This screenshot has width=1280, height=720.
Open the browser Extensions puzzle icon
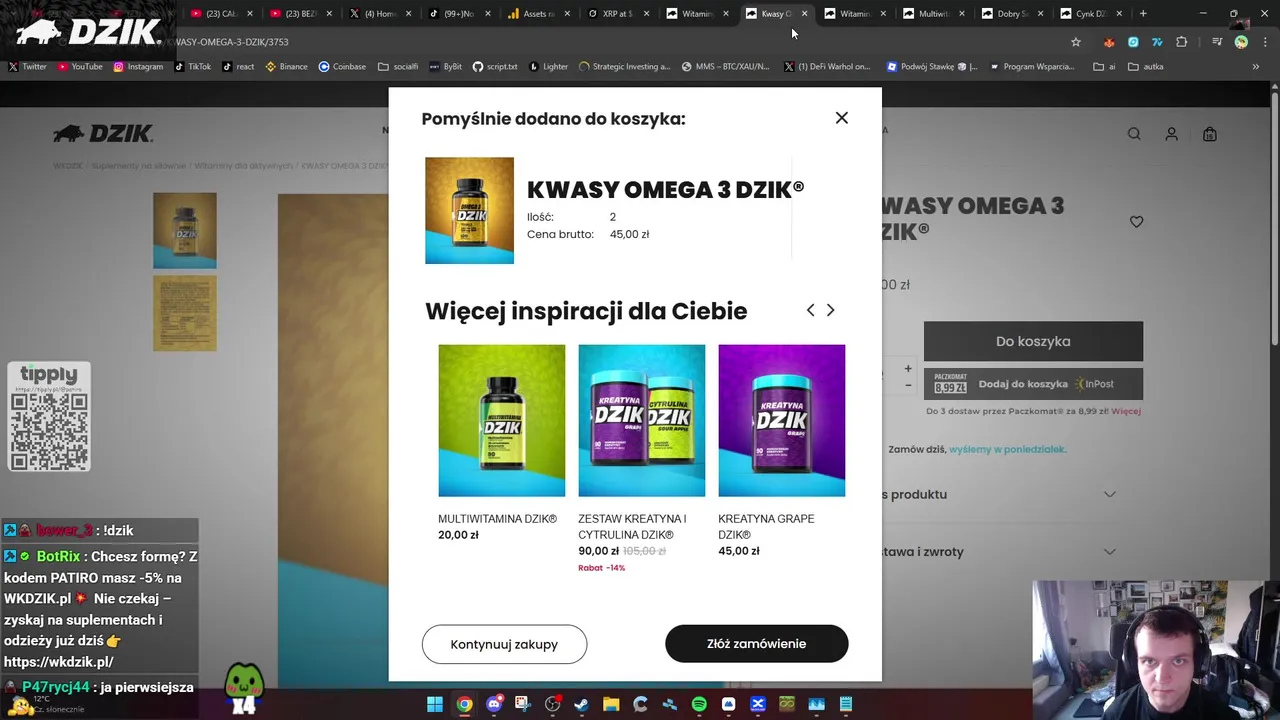click(x=1182, y=42)
